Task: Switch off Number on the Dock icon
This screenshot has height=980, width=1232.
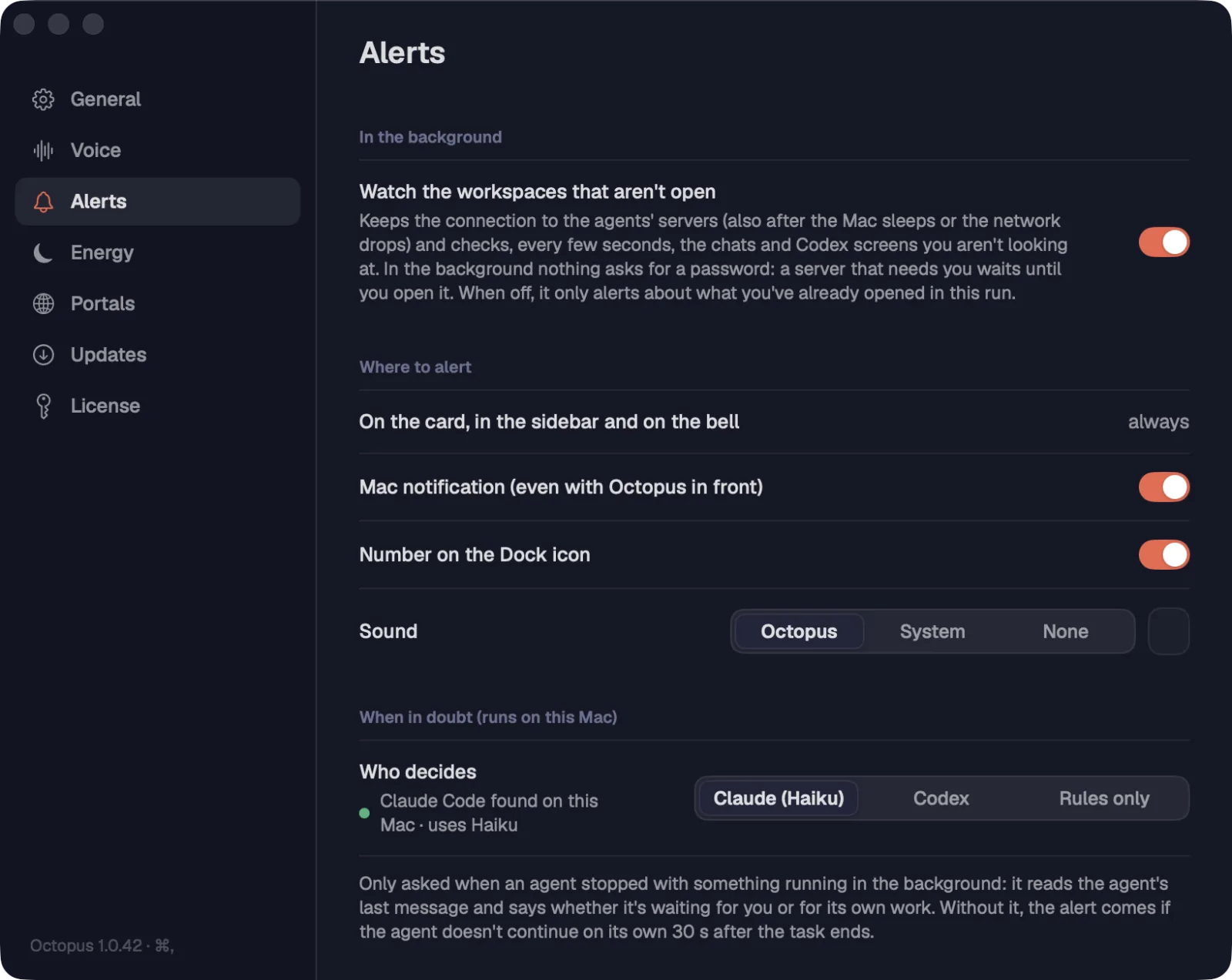Action: (1163, 554)
